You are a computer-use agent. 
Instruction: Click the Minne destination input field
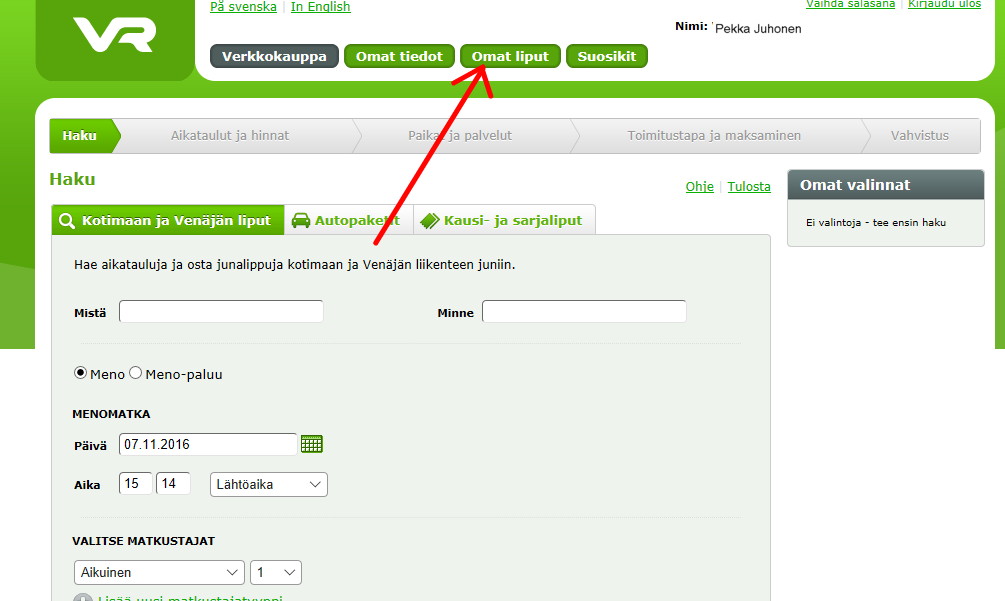click(584, 312)
